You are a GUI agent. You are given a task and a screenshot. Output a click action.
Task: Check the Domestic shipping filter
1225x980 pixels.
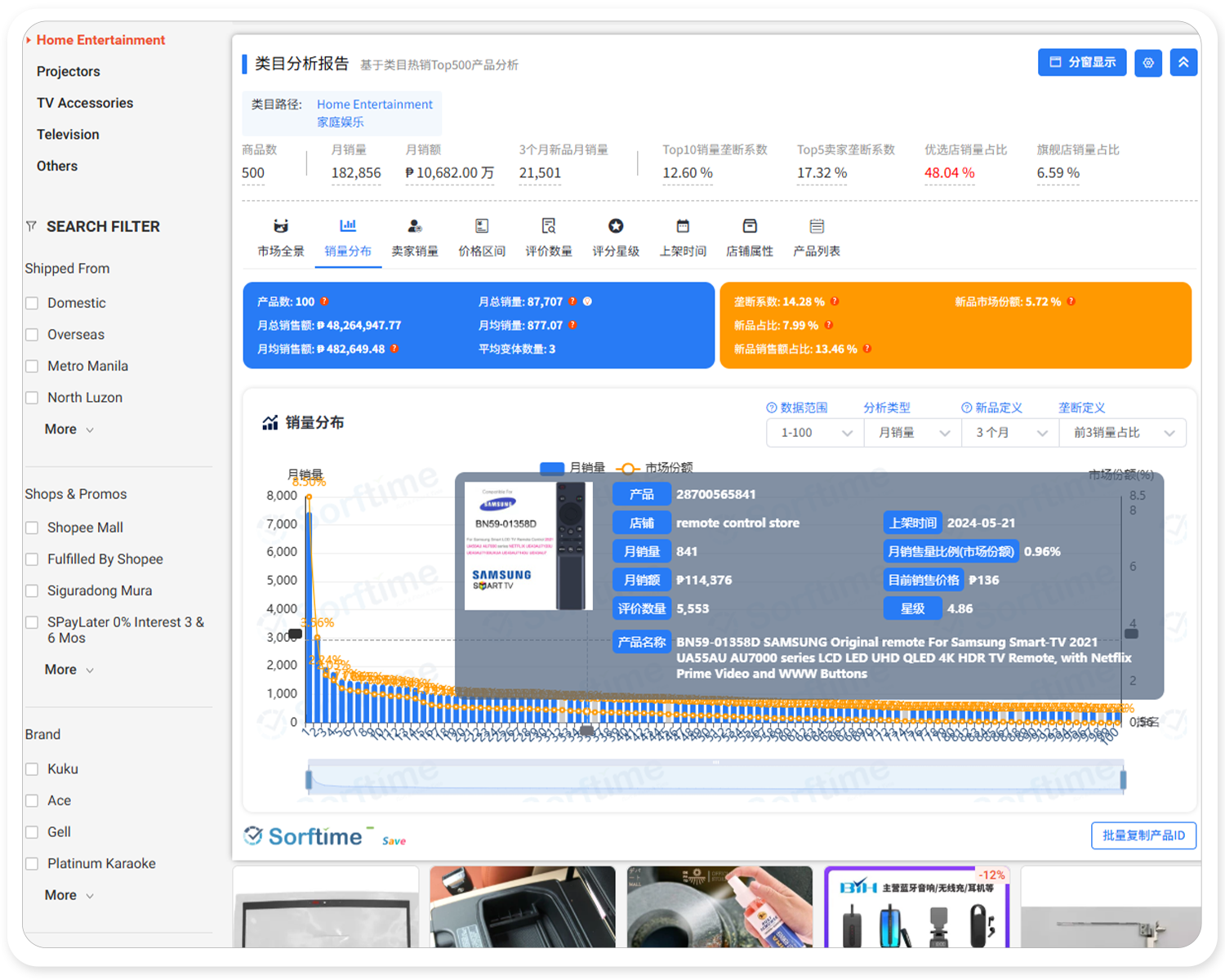tap(31, 302)
